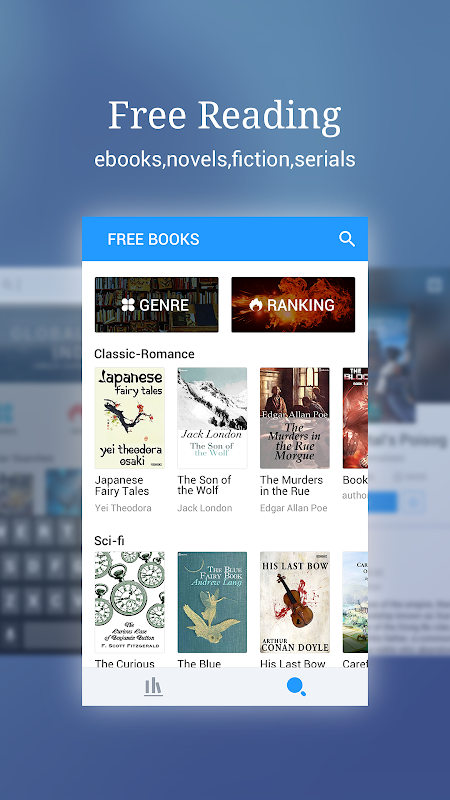Open The Son of the Wolf cover
Screen dimensions: 450x800
(212, 418)
